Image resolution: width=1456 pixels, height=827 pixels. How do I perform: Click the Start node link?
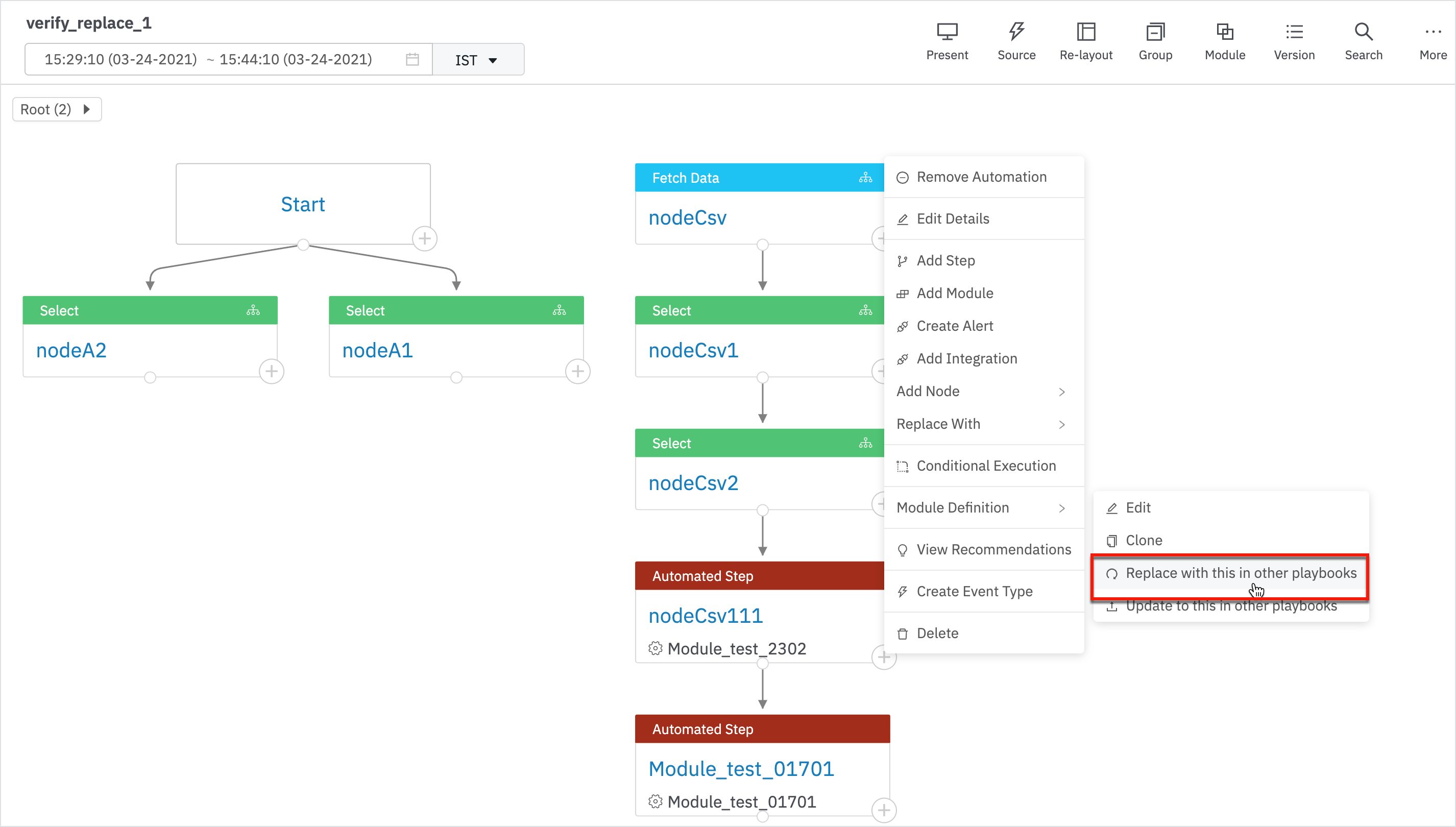pos(303,205)
